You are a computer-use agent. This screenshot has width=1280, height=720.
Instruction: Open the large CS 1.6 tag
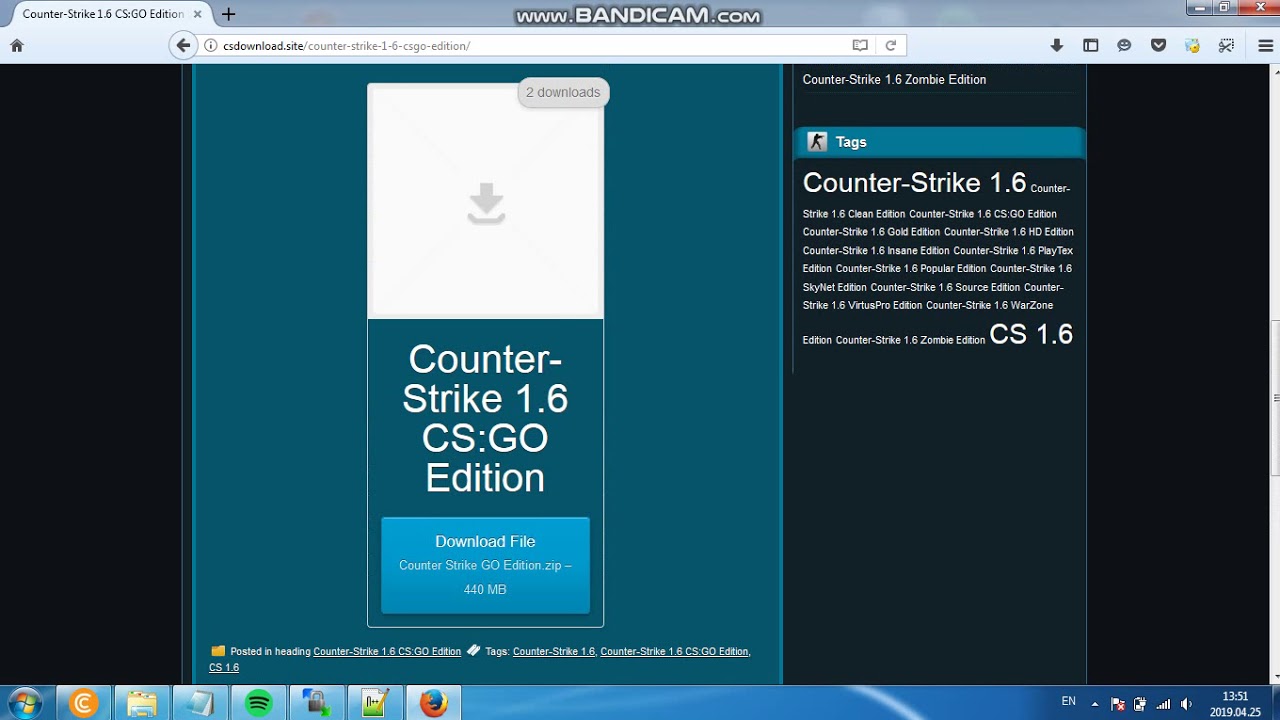[x=1031, y=334]
